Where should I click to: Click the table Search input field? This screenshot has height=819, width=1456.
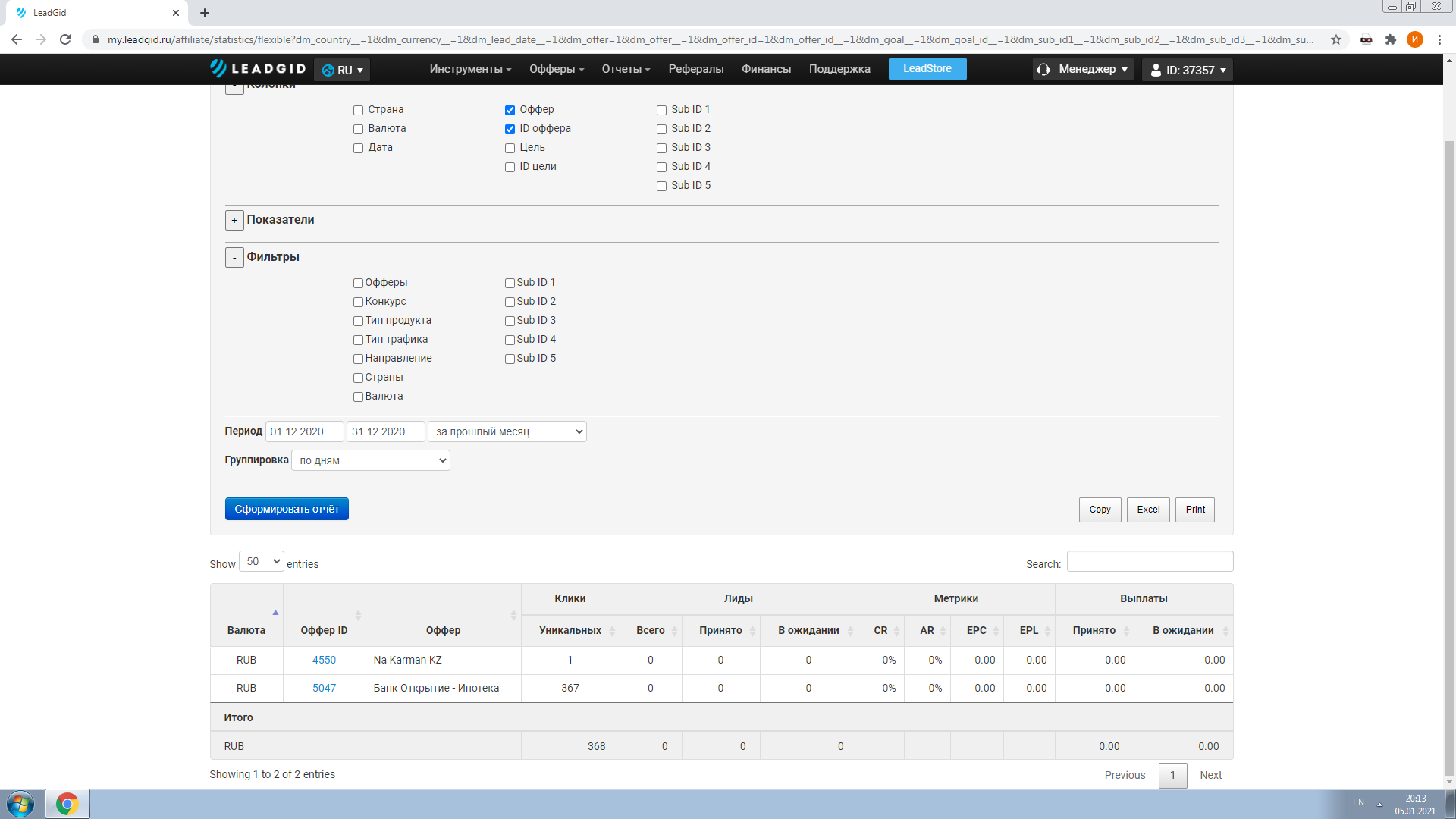click(x=1149, y=561)
